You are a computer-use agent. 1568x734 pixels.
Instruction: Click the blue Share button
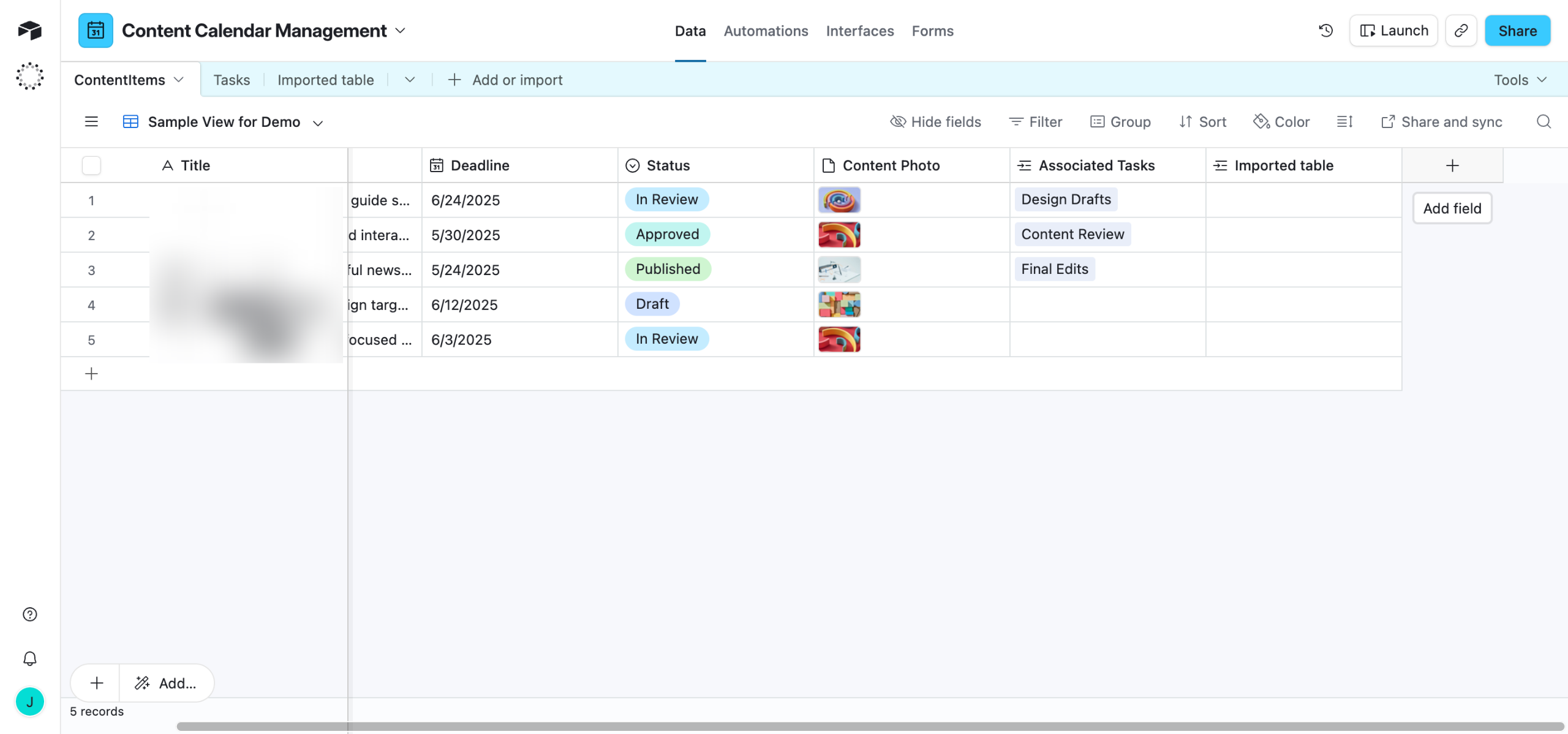coord(1517,31)
